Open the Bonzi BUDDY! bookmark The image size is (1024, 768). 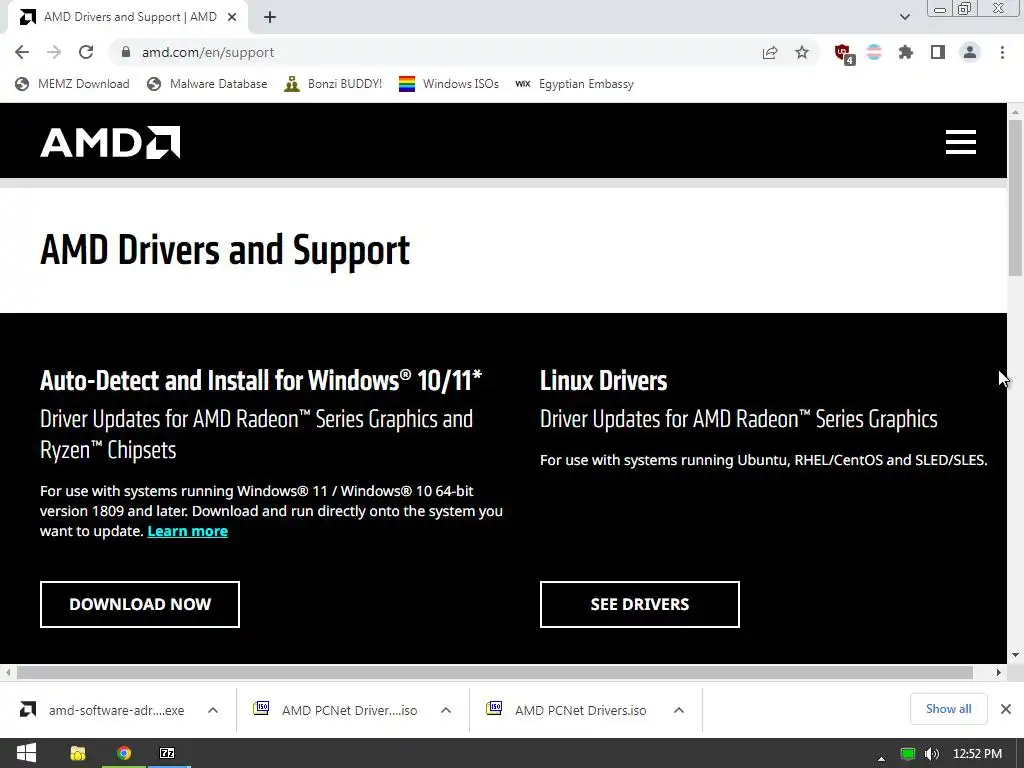pyautogui.click(x=333, y=84)
